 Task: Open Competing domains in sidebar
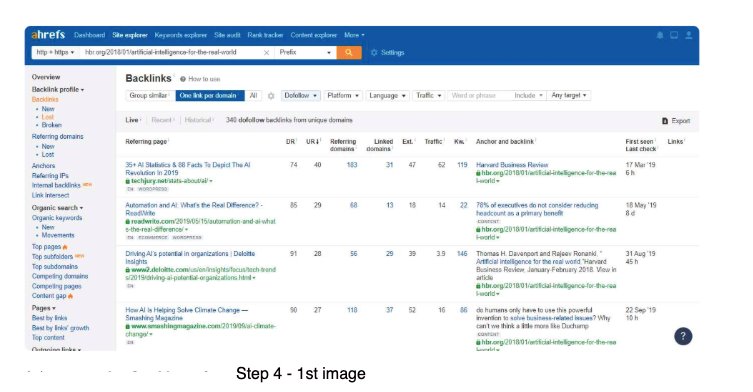(x=60, y=276)
